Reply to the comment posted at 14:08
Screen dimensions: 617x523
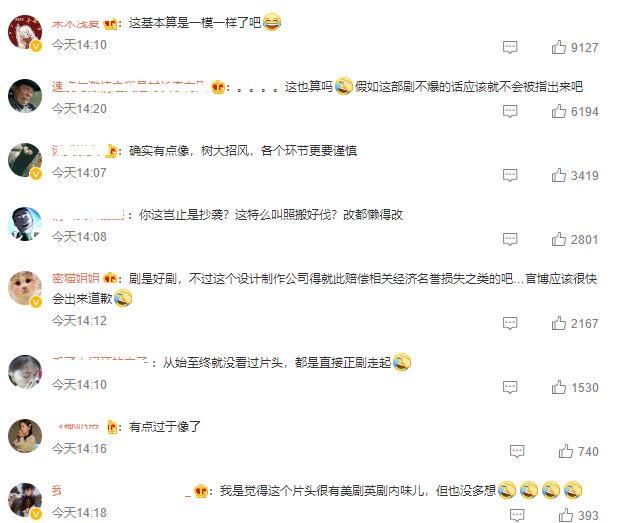[x=510, y=239]
